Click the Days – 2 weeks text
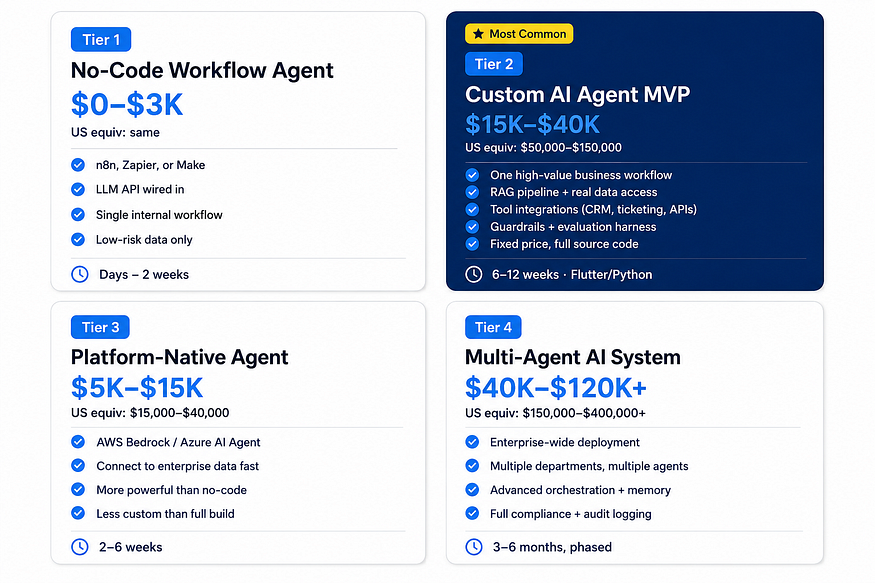The image size is (875, 583). (x=144, y=274)
